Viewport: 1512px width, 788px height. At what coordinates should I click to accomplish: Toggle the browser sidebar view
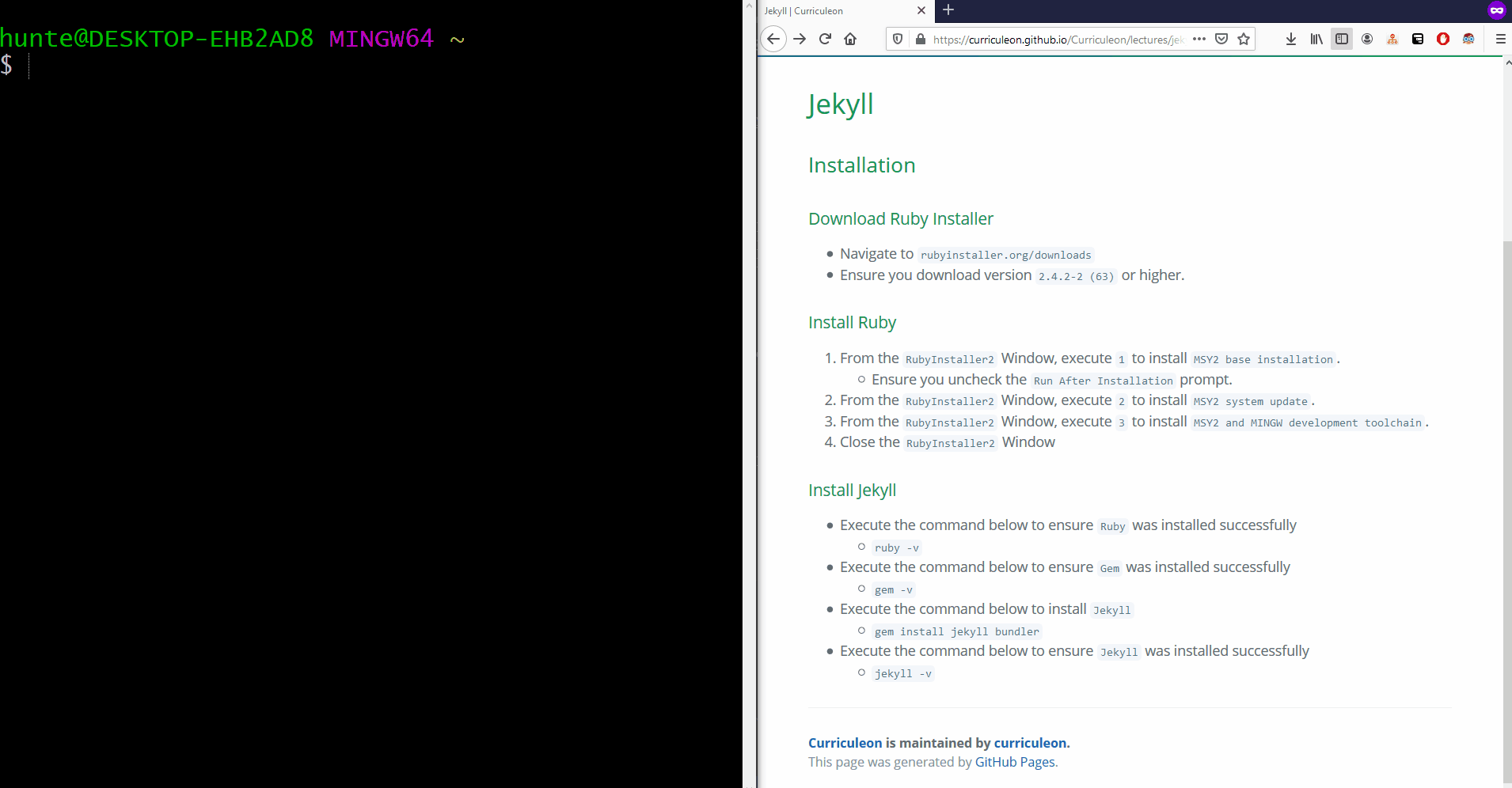tap(1342, 39)
